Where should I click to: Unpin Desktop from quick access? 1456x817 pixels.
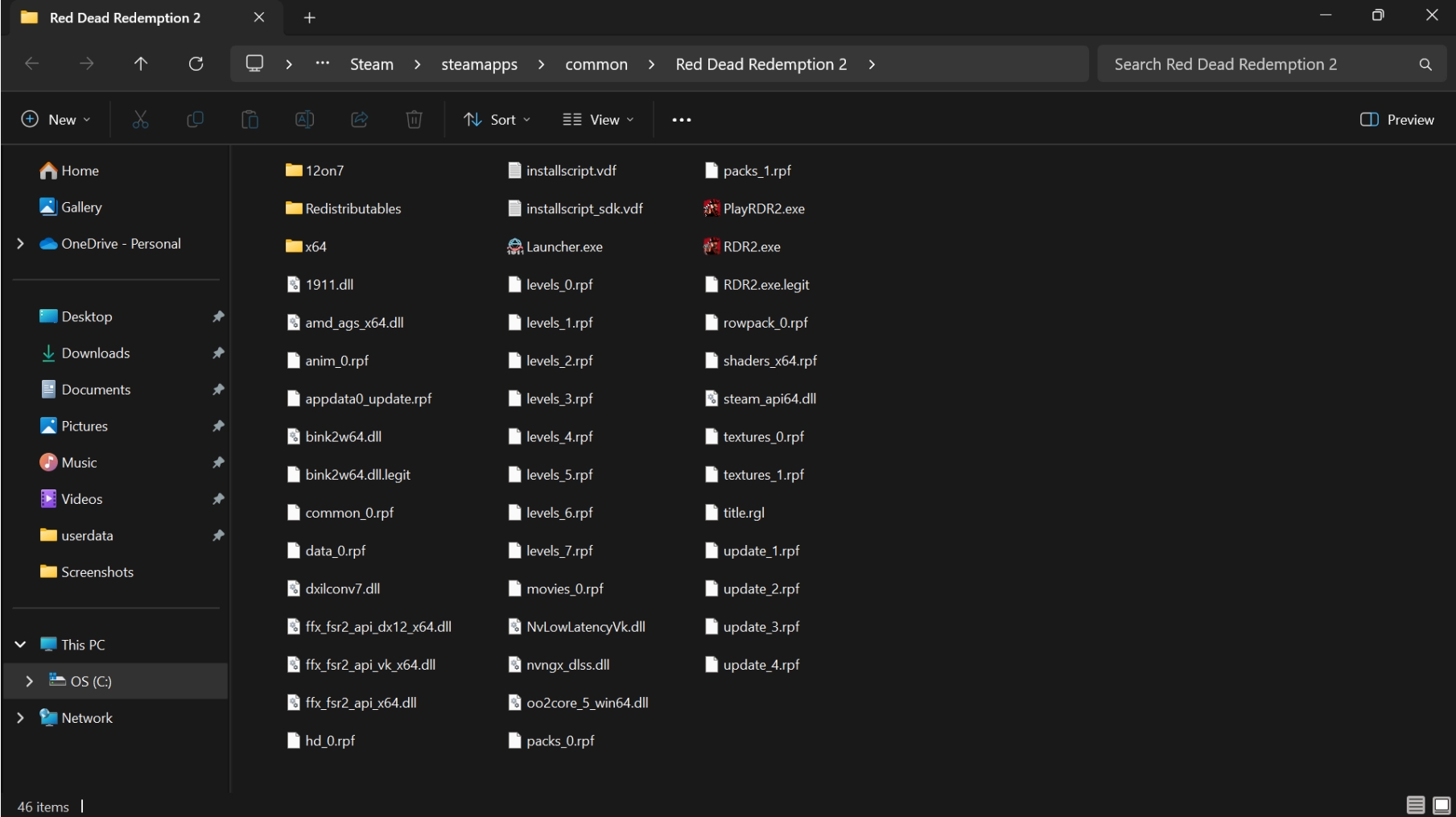(218, 316)
